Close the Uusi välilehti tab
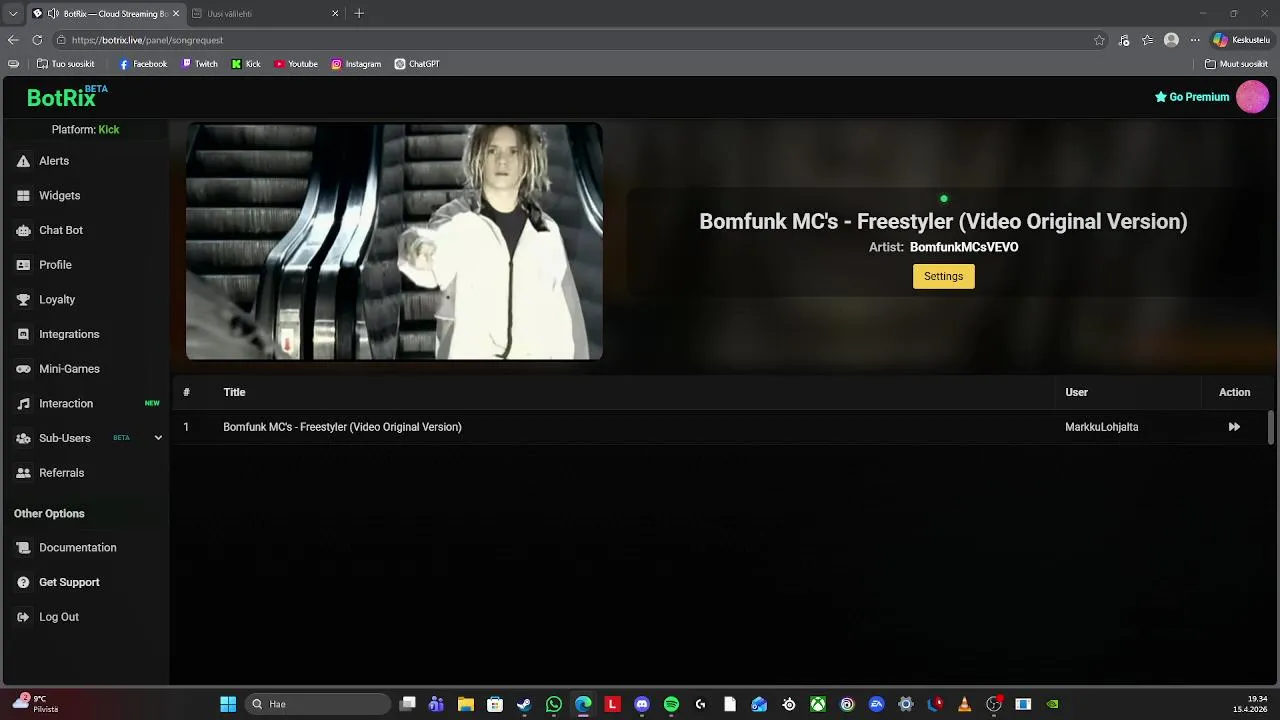1280x720 pixels. point(335,14)
